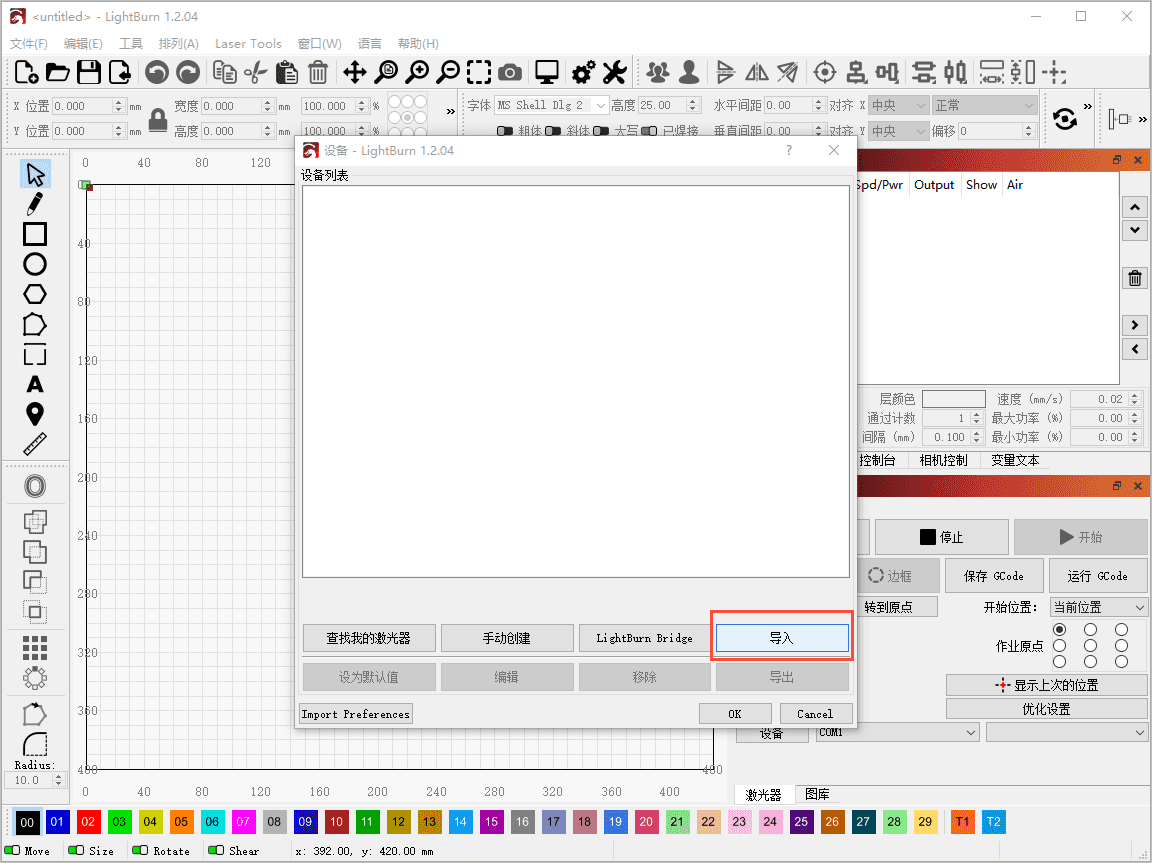Viewport: 1152px width, 863px height.
Task: Redo action with the redo arrow
Action: tap(188, 72)
